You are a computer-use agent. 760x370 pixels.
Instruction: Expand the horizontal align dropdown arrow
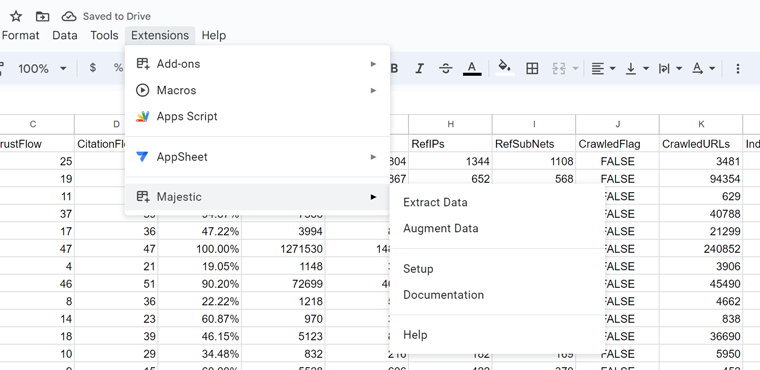[613, 69]
